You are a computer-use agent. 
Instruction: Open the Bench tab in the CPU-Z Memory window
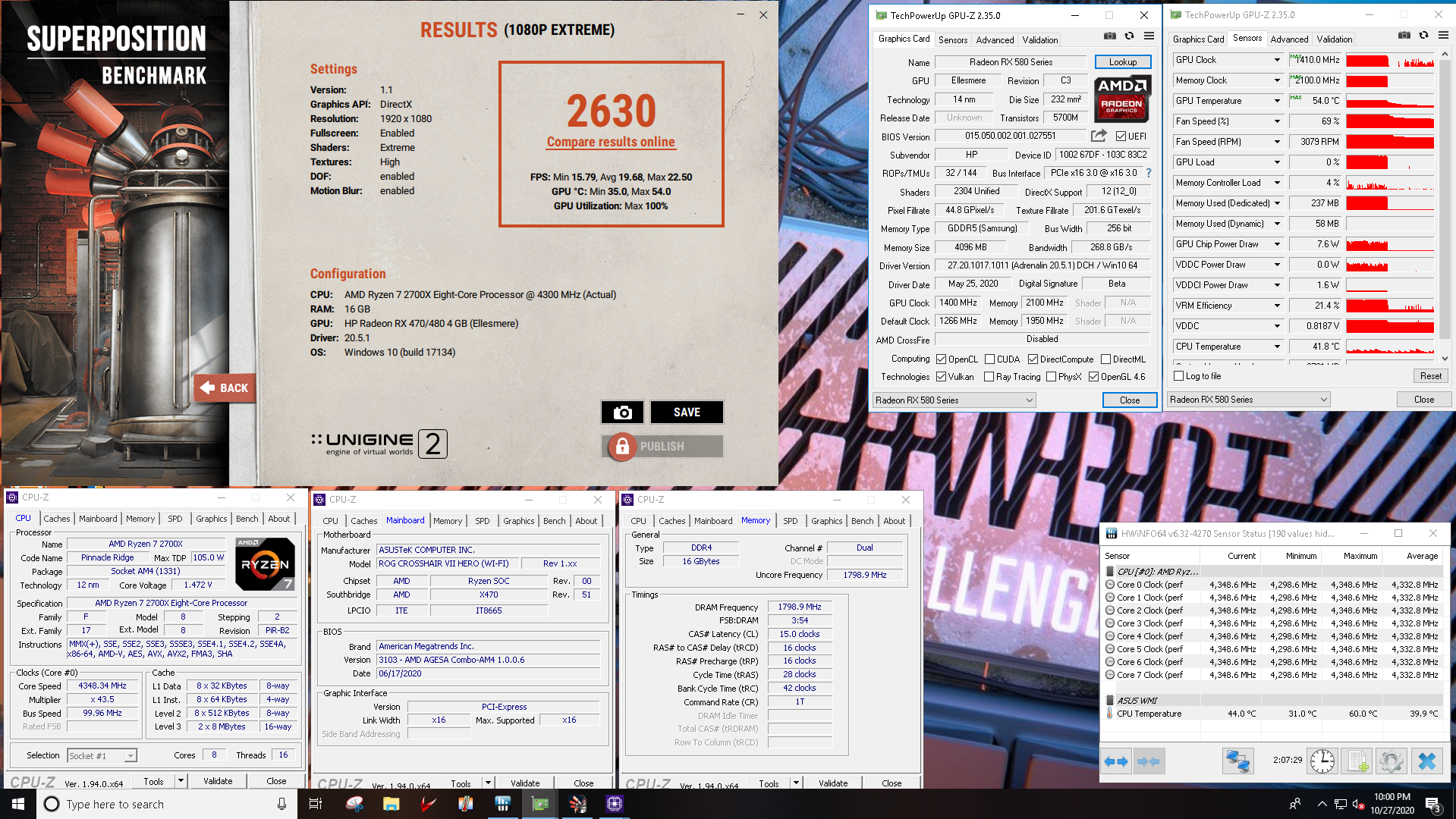coord(862,521)
